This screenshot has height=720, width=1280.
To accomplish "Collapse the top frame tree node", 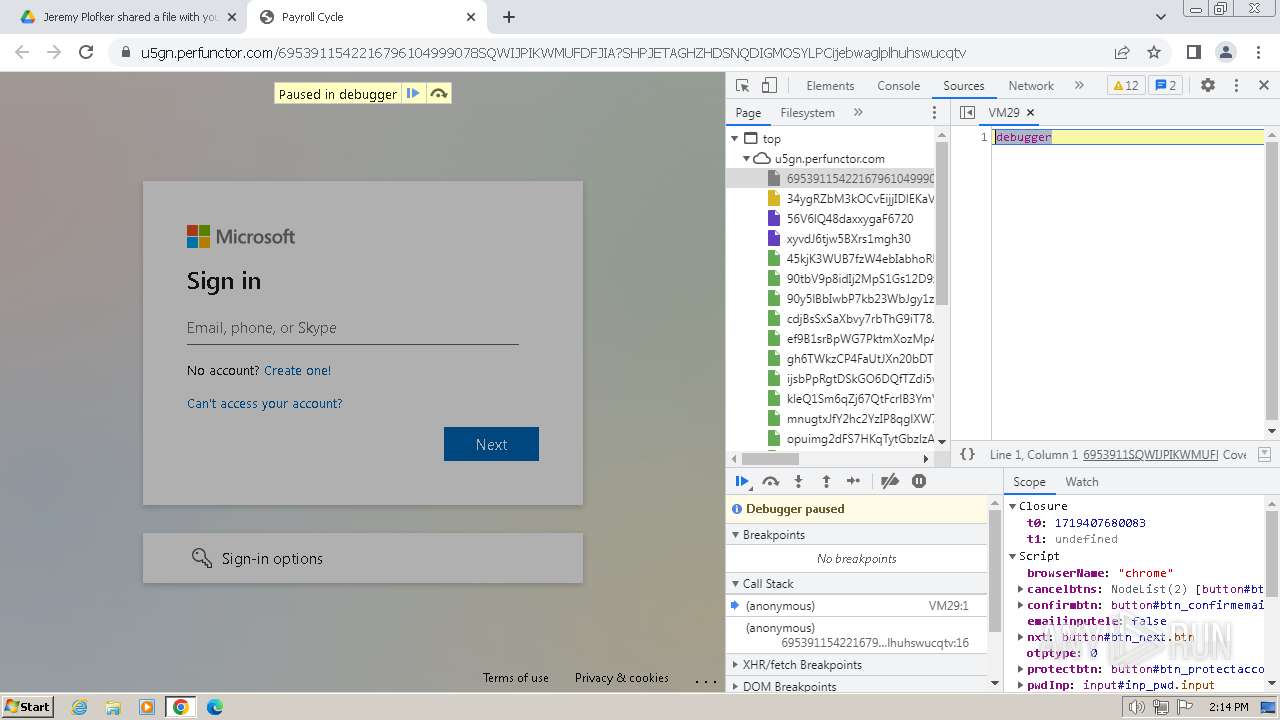I will pos(735,139).
